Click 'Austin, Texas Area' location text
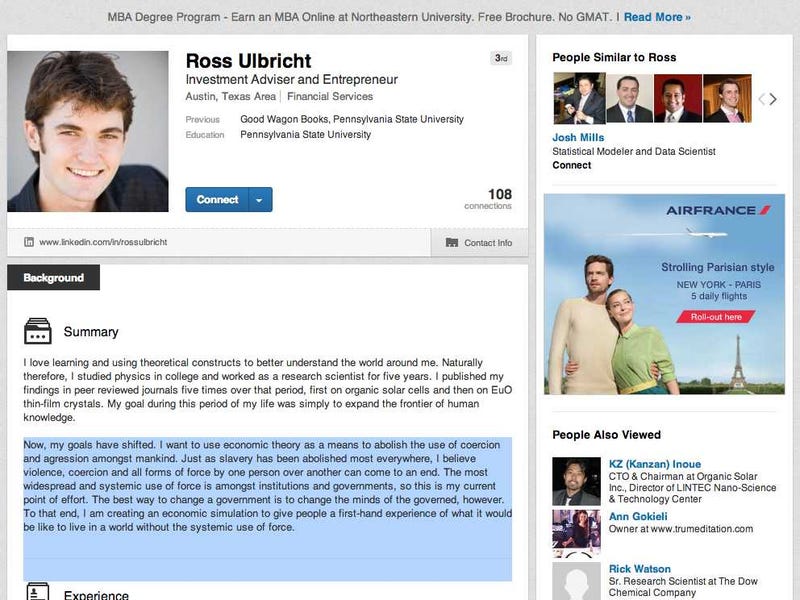Screen dimensions: 800x600 (x=231, y=96)
